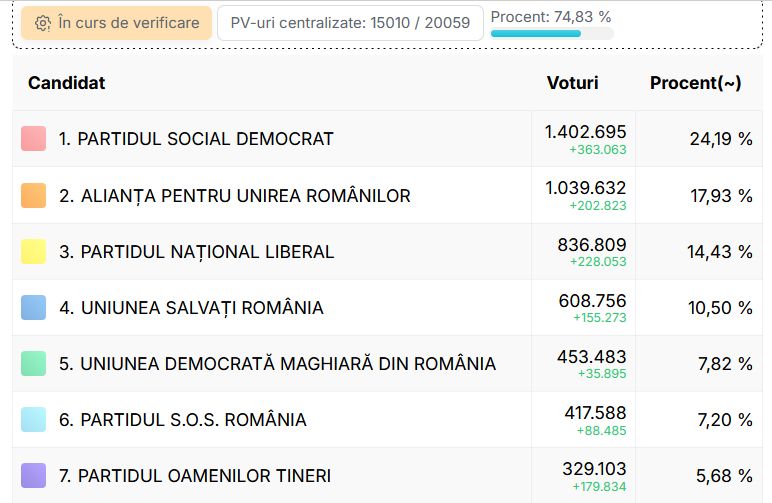Sort by the Voturi column header
Viewport: 772px width, 503px height.
[573, 83]
